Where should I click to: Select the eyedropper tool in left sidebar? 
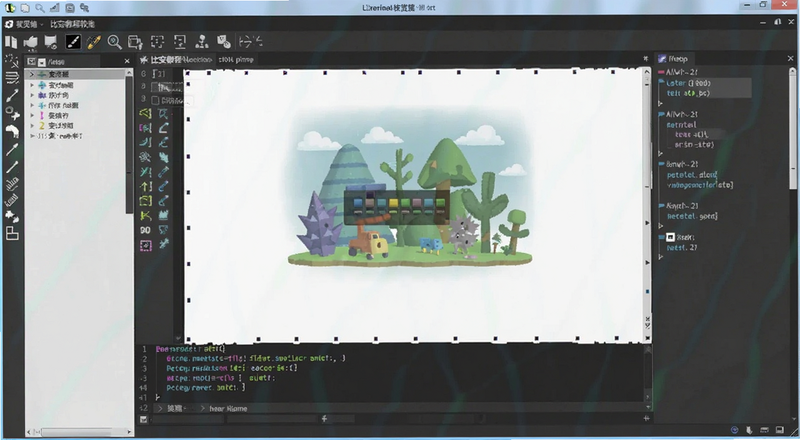click(12, 150)
